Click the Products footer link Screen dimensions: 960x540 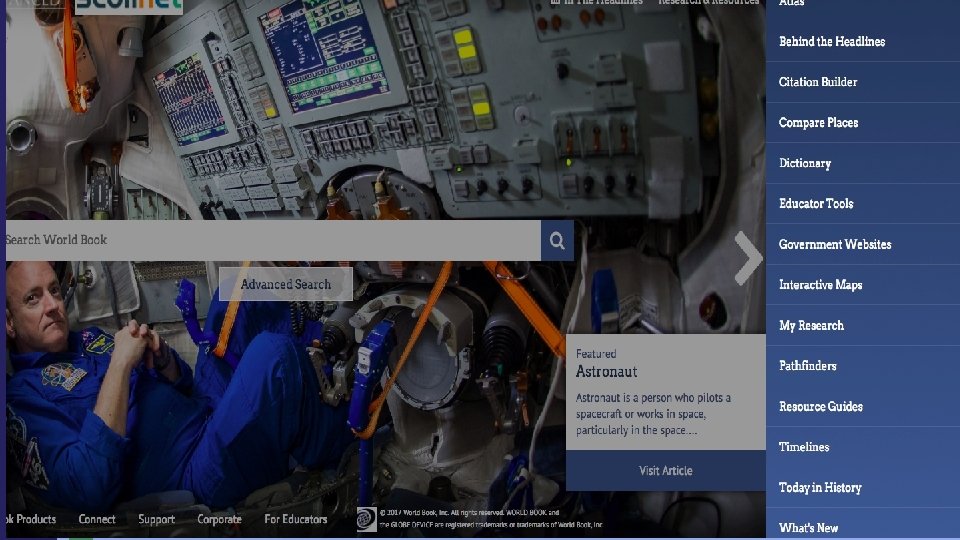(31, 519)
